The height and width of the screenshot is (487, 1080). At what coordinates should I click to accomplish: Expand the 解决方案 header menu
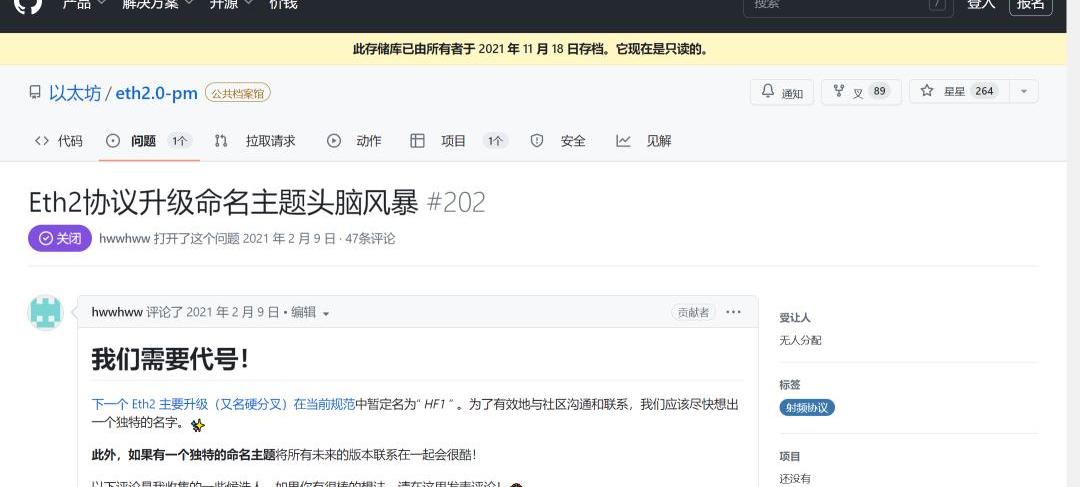[x=159, y=4]
